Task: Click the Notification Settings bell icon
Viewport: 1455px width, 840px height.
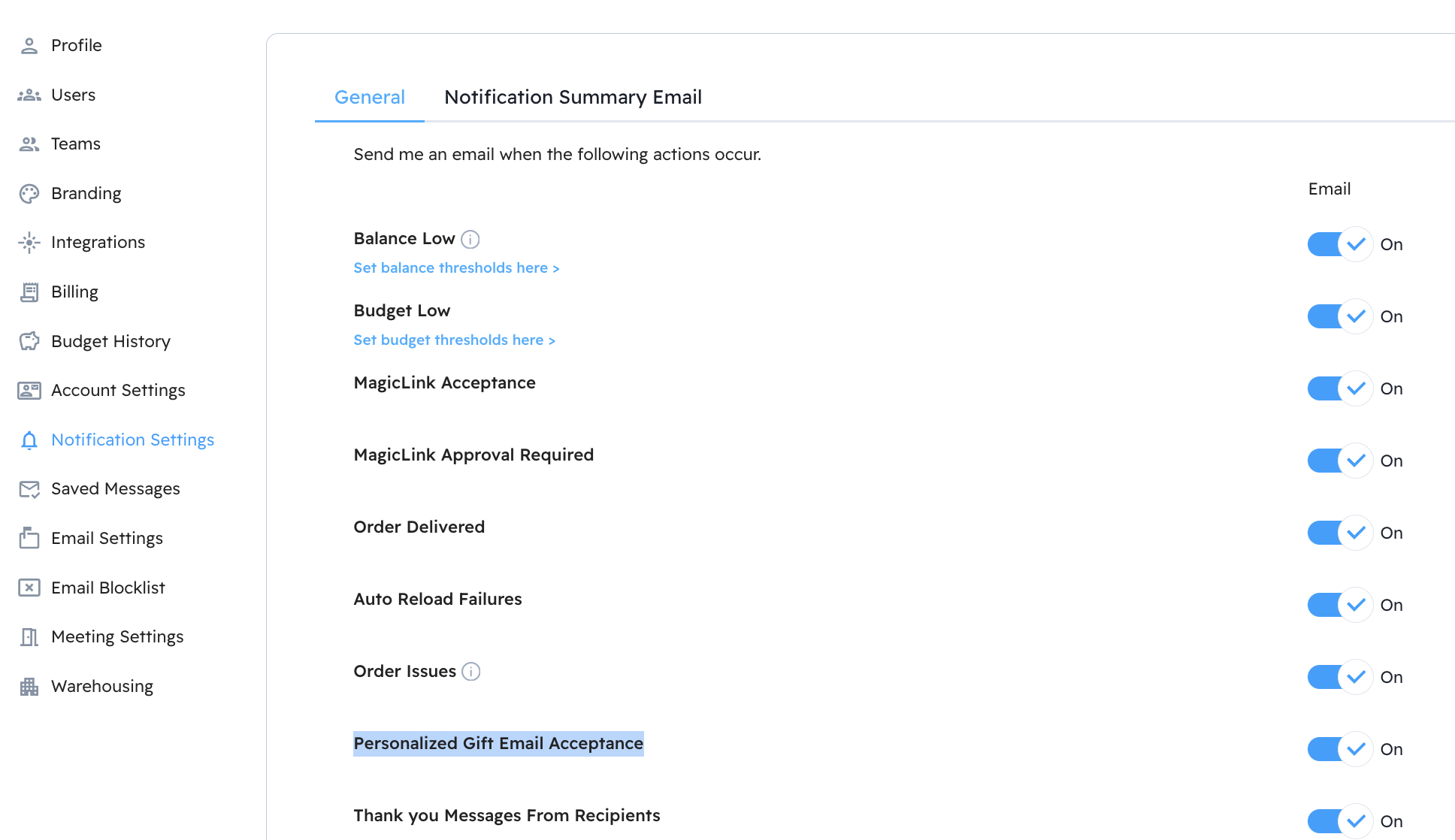Action: (29, 440)
